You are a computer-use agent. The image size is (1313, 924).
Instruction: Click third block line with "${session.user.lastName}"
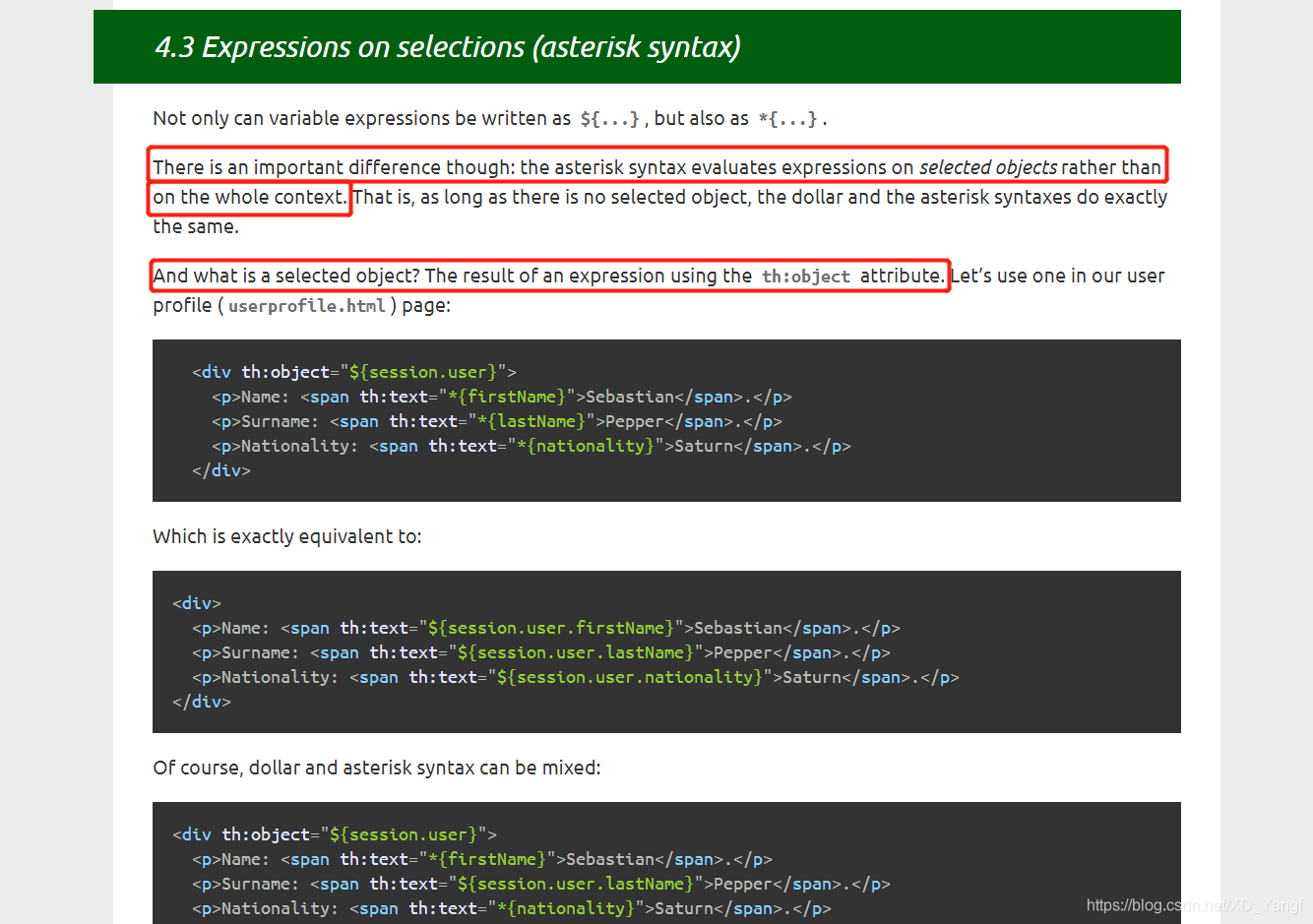coord(541,884)
